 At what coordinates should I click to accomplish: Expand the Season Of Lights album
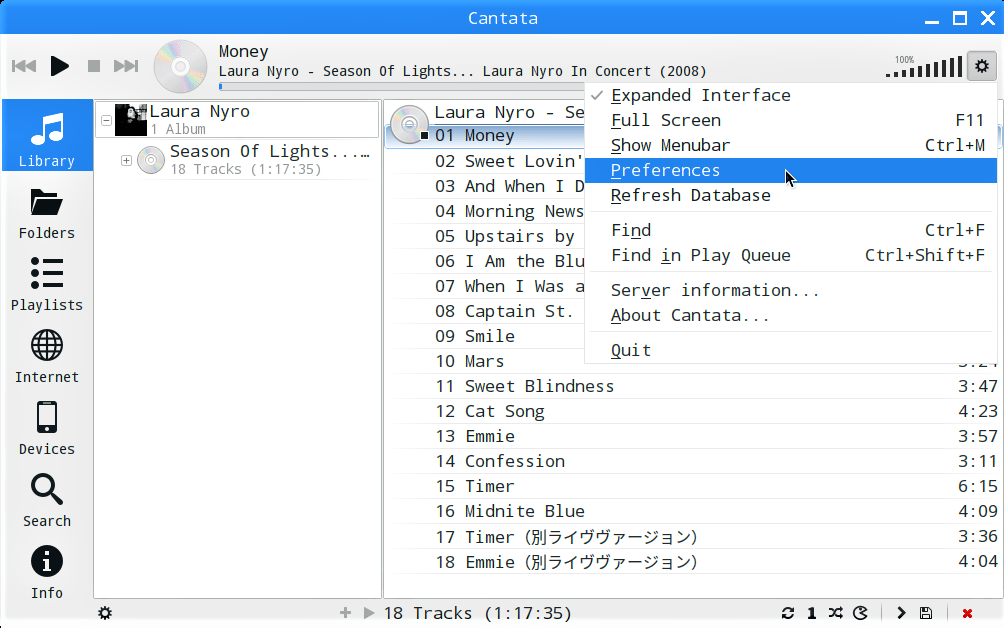click(x=126, y=160)
